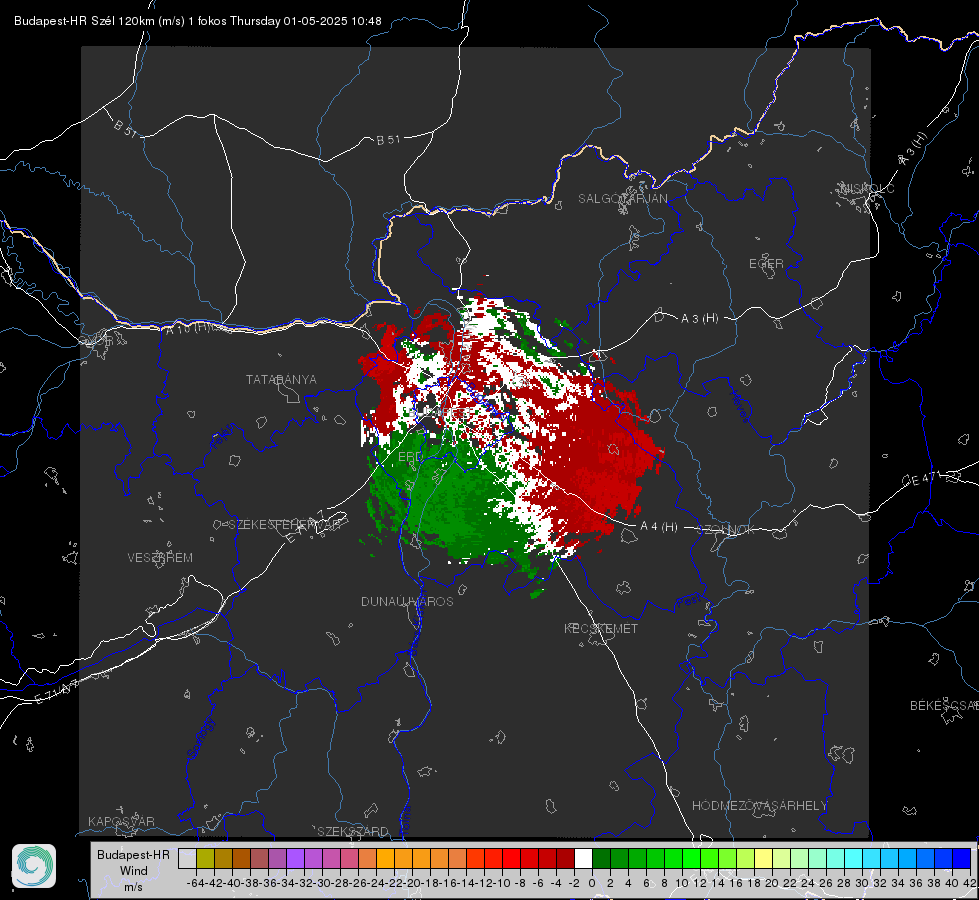Select the dark green swatch between 0 and 2

pos(601,858)
